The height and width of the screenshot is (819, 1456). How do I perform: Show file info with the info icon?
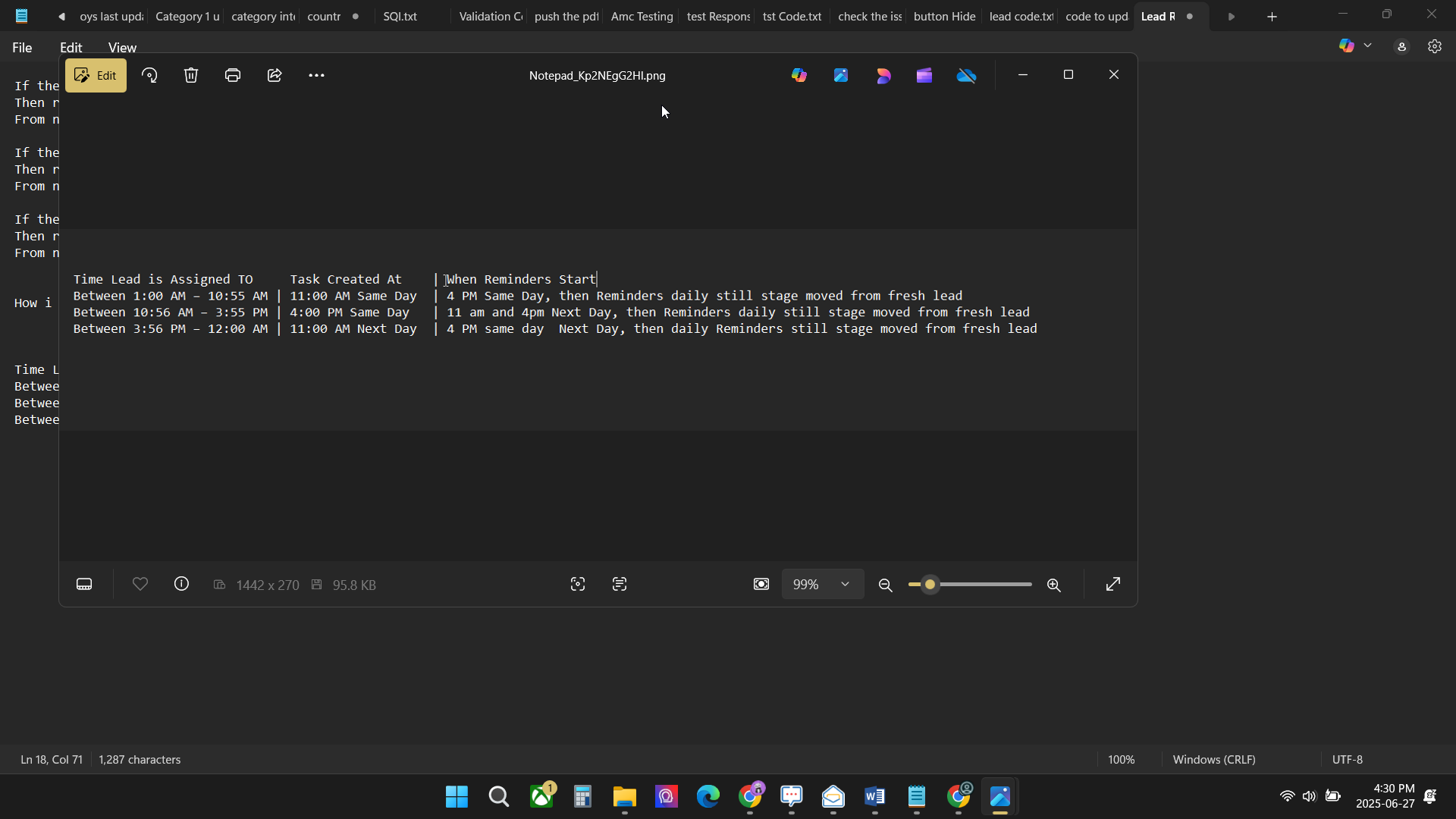click(181, 585)
